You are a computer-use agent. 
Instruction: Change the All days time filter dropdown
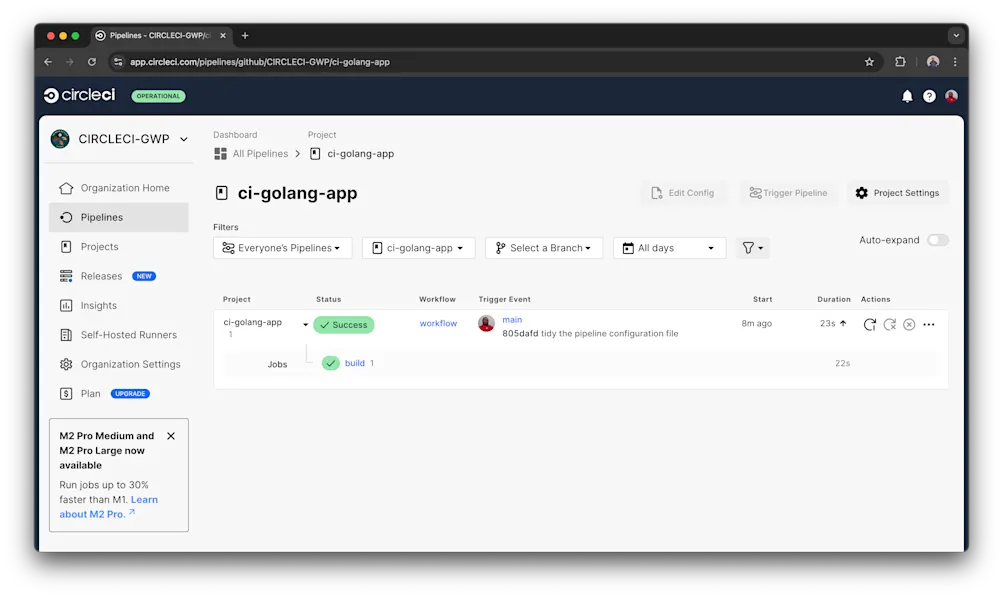(668, 247)
